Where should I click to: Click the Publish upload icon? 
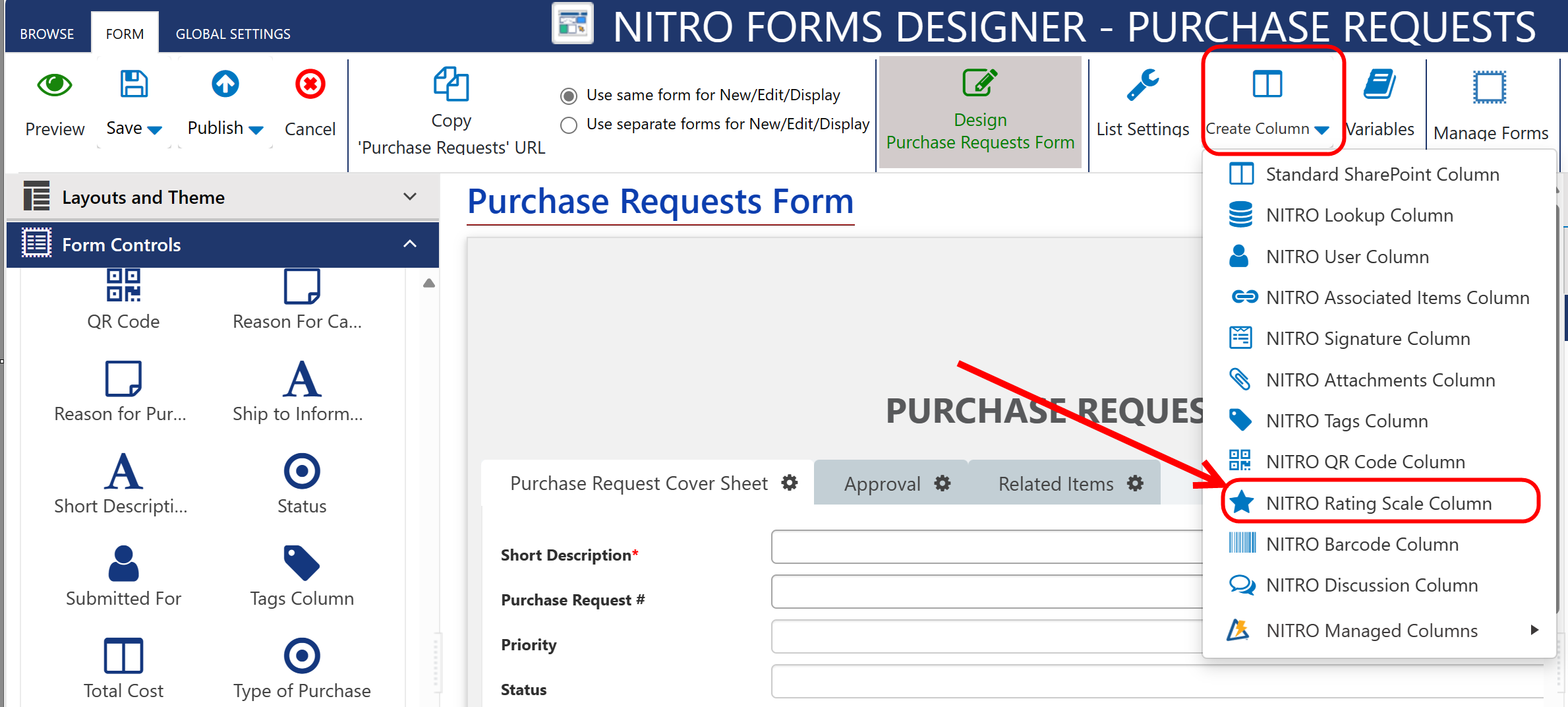coord(225,84)
